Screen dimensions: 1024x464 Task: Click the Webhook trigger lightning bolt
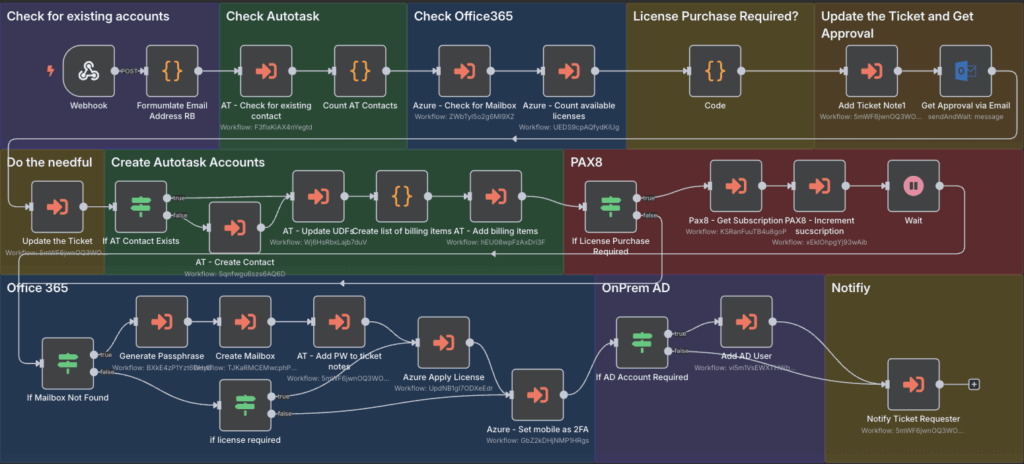click(x=51, y=71)
